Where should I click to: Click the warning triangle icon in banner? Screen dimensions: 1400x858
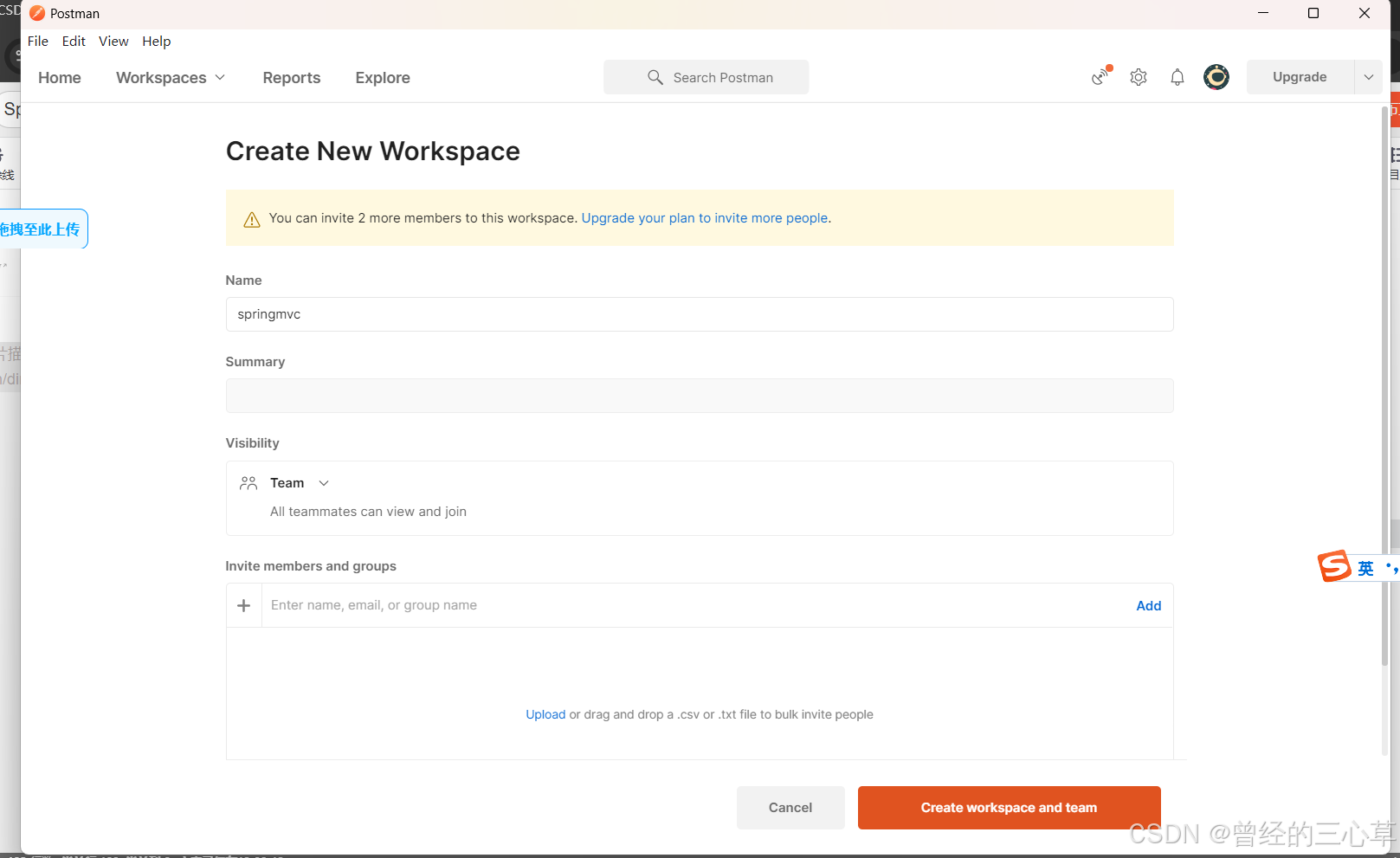click(252, 219)
